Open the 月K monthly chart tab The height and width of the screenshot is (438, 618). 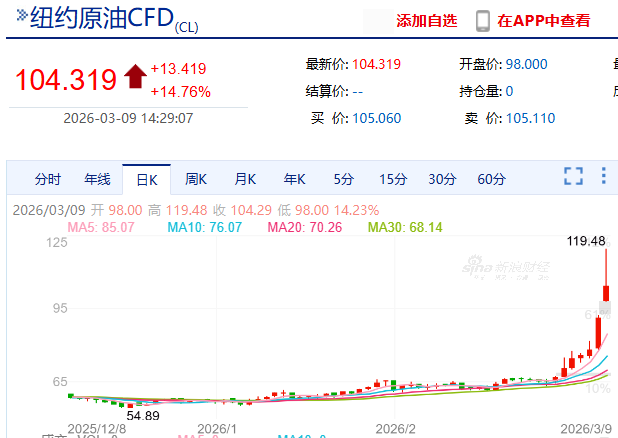click(245, 180)
